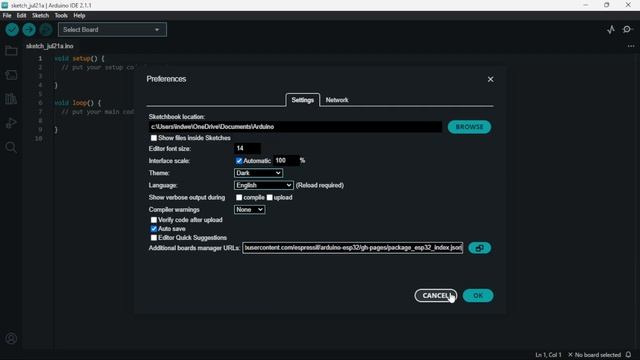
Task: Open Library Manager in sidebar
Action: (x=11, y=99)
